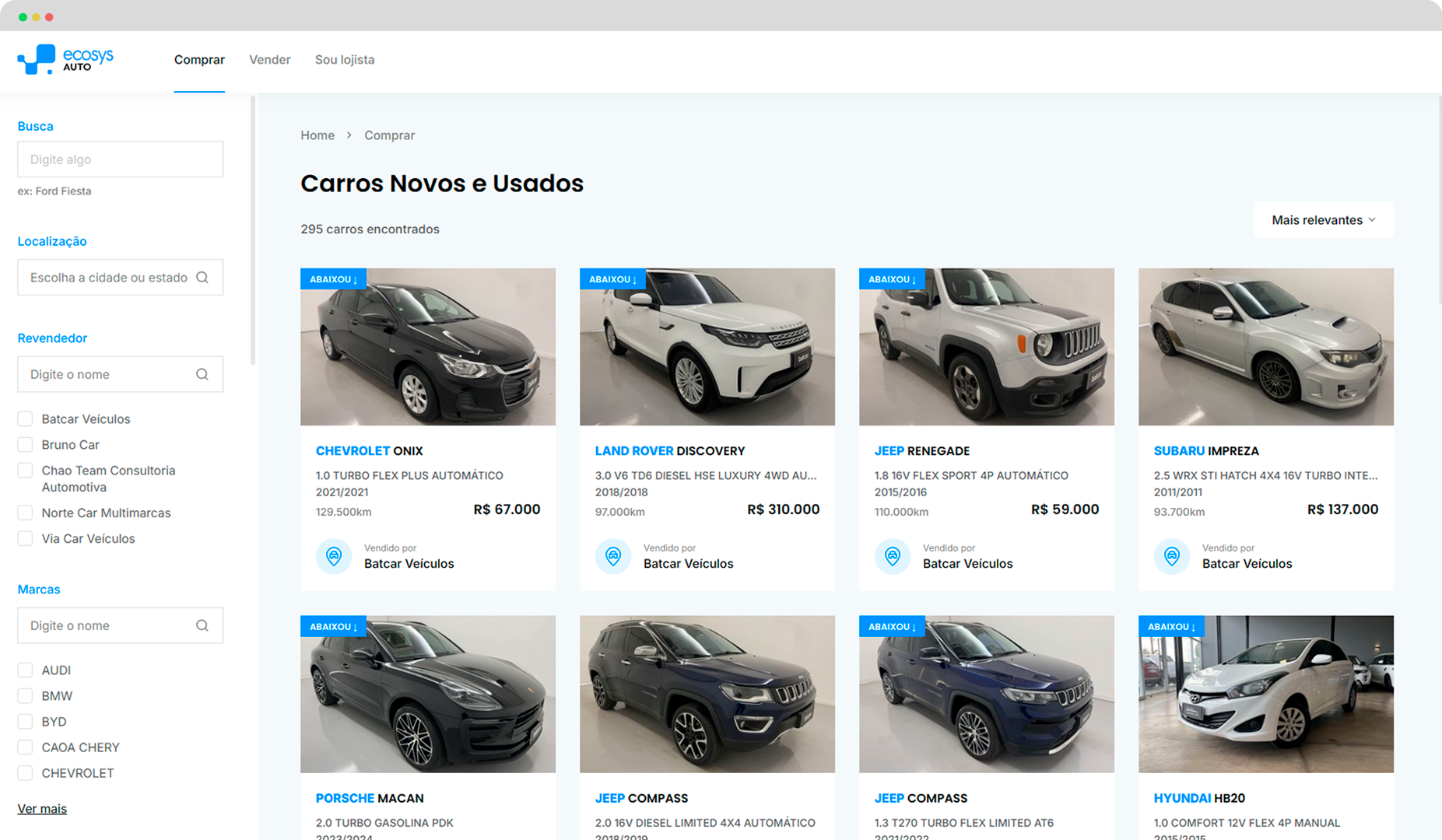Open the white Land Rover Discovery photo
This screenshot has width=1442, height=840.
pyautogui.click(x=707, y=347)
